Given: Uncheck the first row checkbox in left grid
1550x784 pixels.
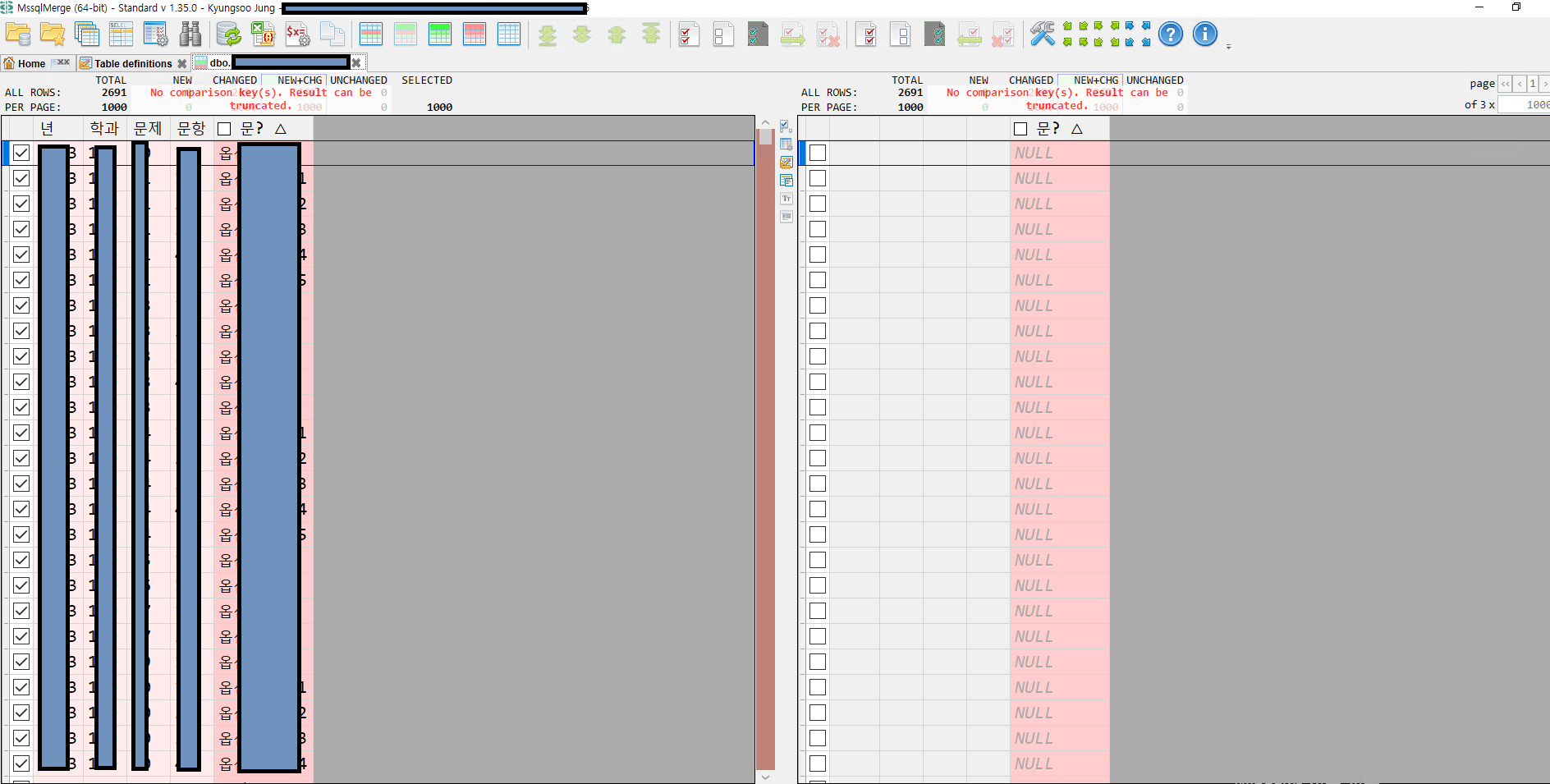Looking at the screenshot, I should click(21, 153).
